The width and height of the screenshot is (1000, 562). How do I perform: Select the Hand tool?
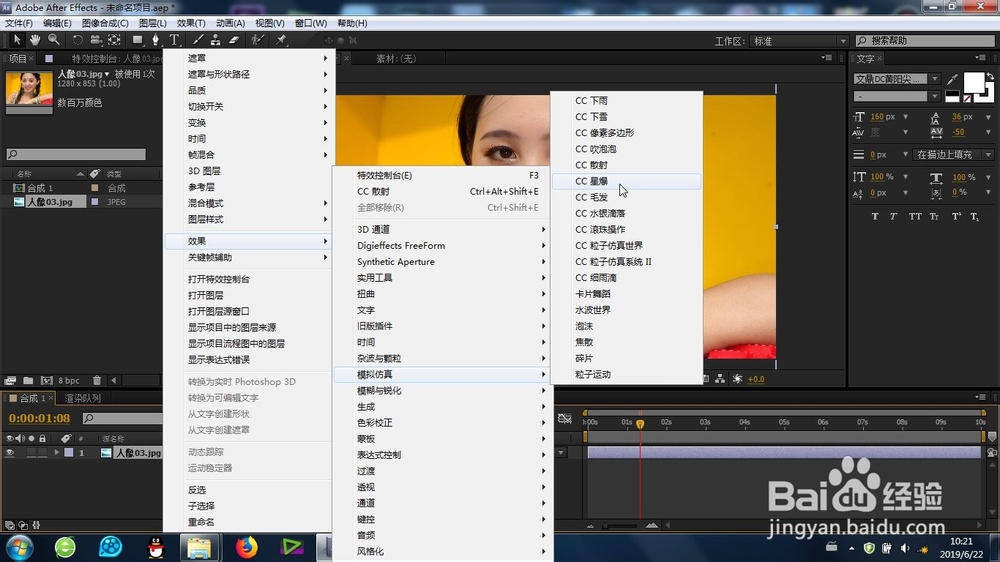point(35,40)
